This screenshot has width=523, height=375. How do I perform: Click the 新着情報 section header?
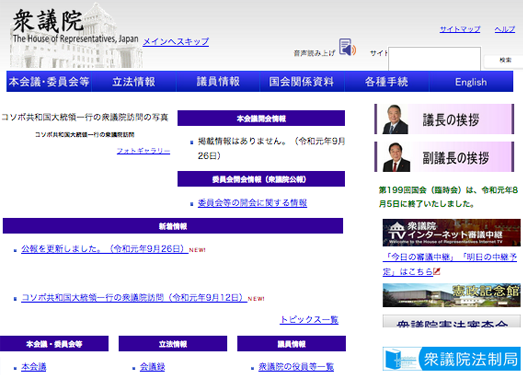click(173, 226)
